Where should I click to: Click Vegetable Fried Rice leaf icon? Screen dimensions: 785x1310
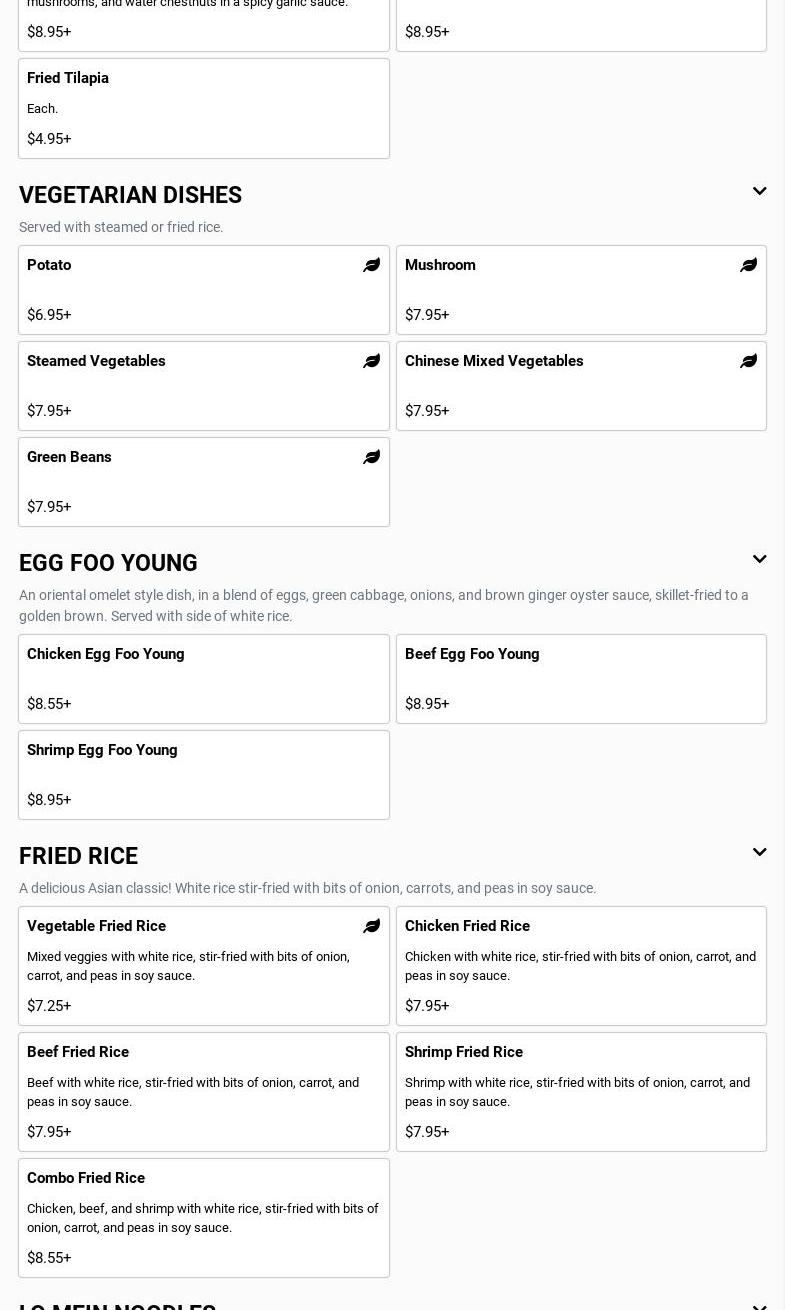371,926
